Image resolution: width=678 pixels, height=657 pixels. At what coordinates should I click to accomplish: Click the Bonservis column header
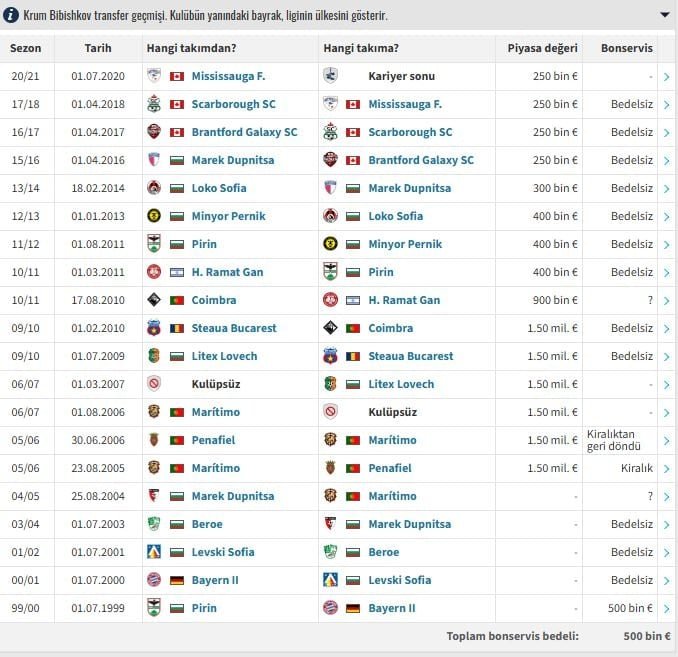[x=626, y=48]
